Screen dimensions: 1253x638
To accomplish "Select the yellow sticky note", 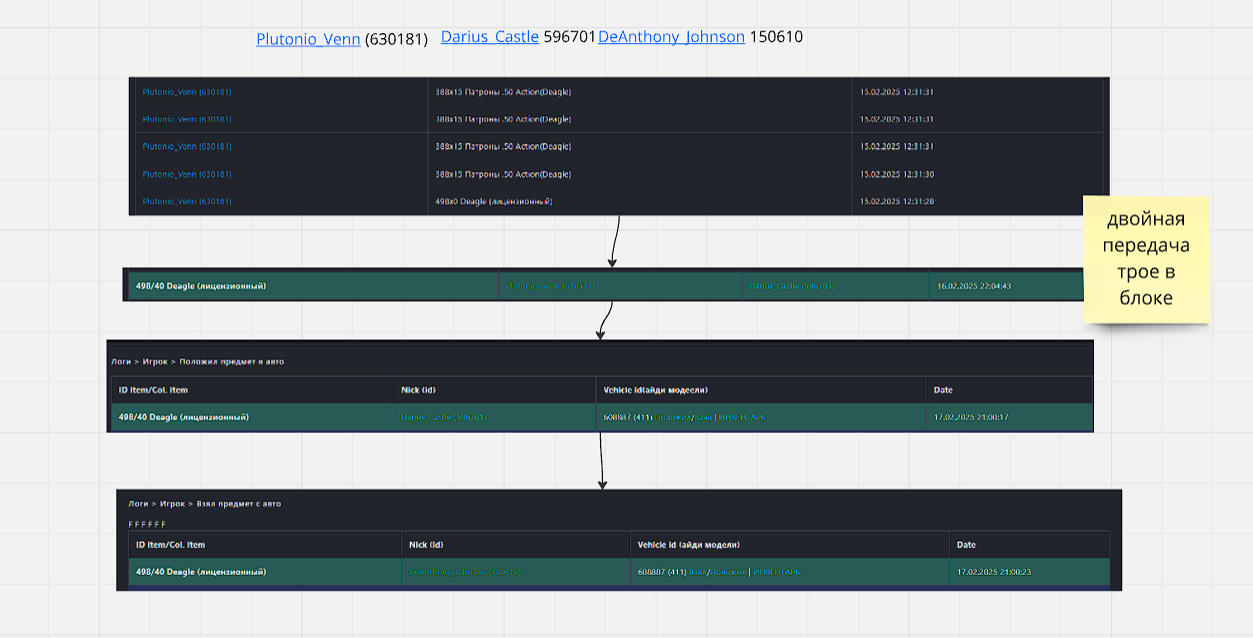I will pyautogui.click(x=1146, y=259).
